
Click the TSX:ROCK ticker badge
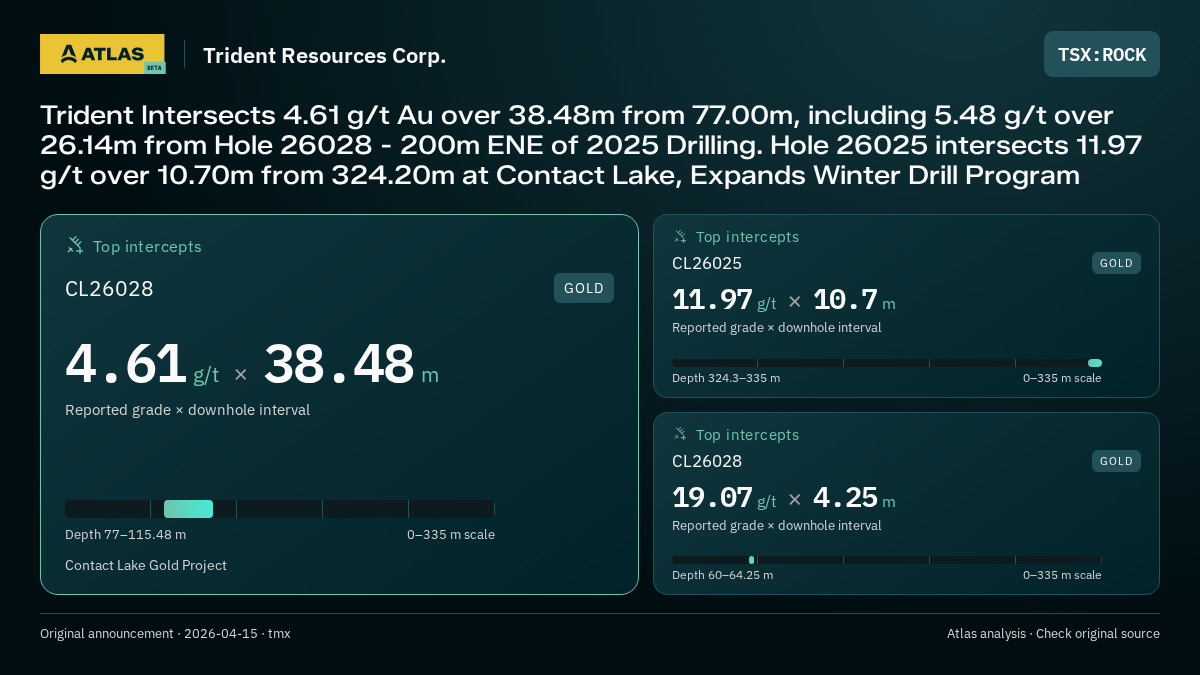[x=1102, y=54]
